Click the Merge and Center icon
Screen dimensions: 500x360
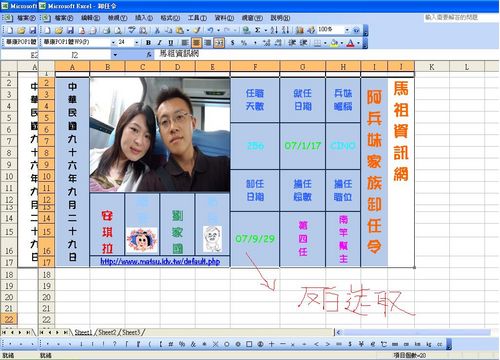coord(219,43)
